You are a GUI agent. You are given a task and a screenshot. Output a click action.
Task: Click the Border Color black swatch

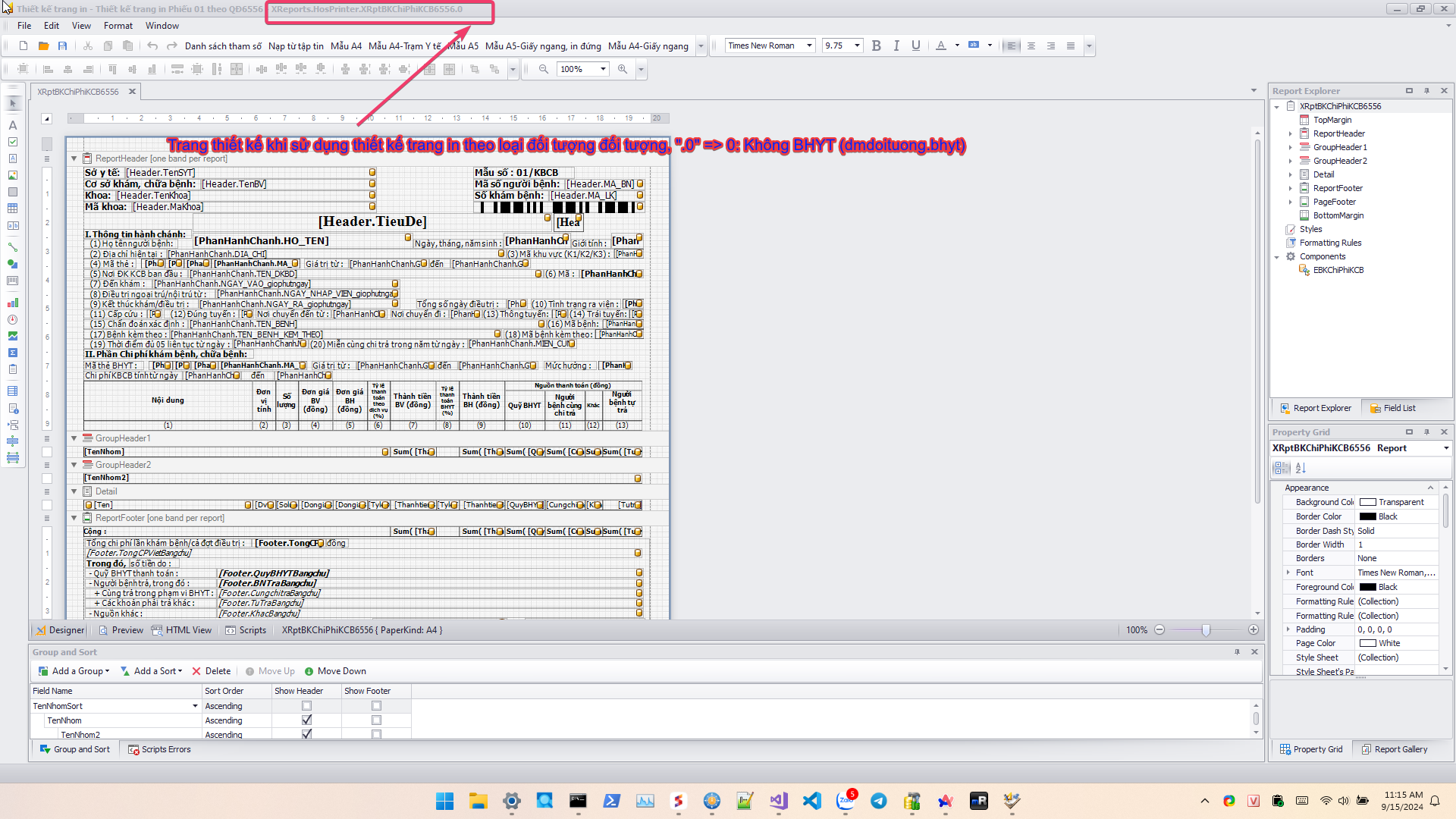tap(1368, 516)
